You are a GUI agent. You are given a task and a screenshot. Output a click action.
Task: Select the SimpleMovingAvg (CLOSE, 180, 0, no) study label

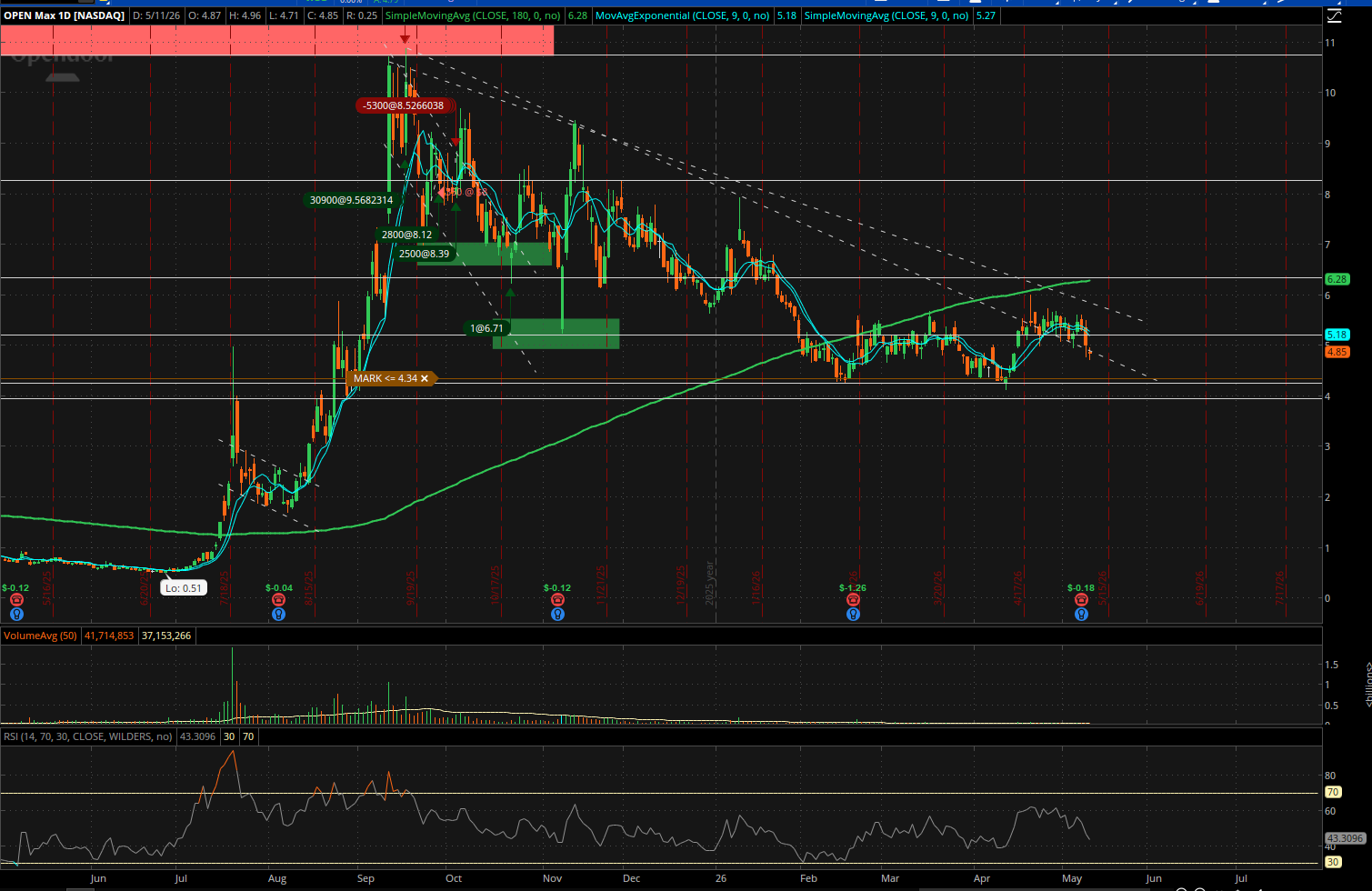pyautogui.click(x=473, y=15)
